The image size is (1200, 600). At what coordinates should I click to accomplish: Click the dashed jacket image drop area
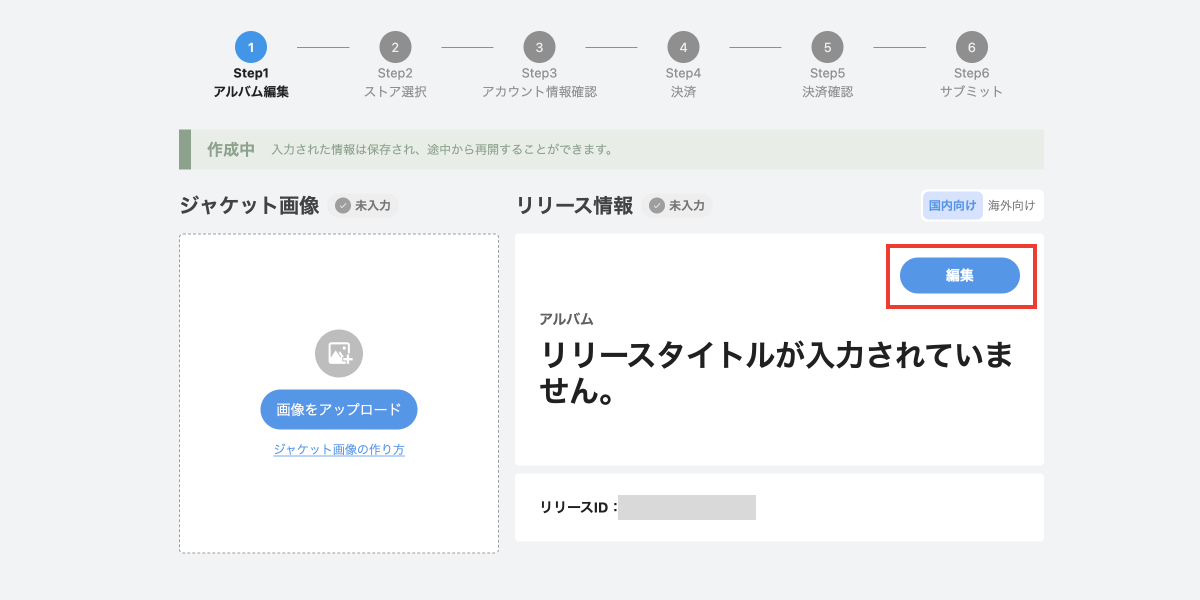(339, 394)
